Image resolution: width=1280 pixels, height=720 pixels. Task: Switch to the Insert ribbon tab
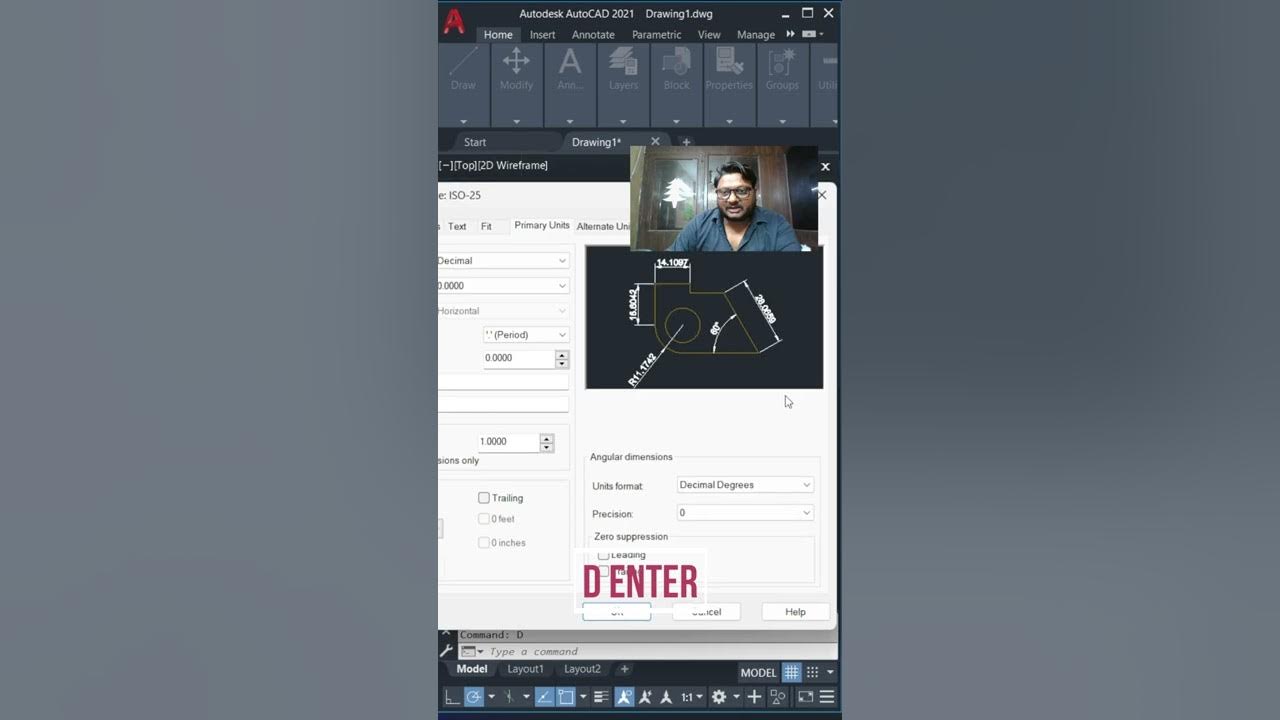542,34
